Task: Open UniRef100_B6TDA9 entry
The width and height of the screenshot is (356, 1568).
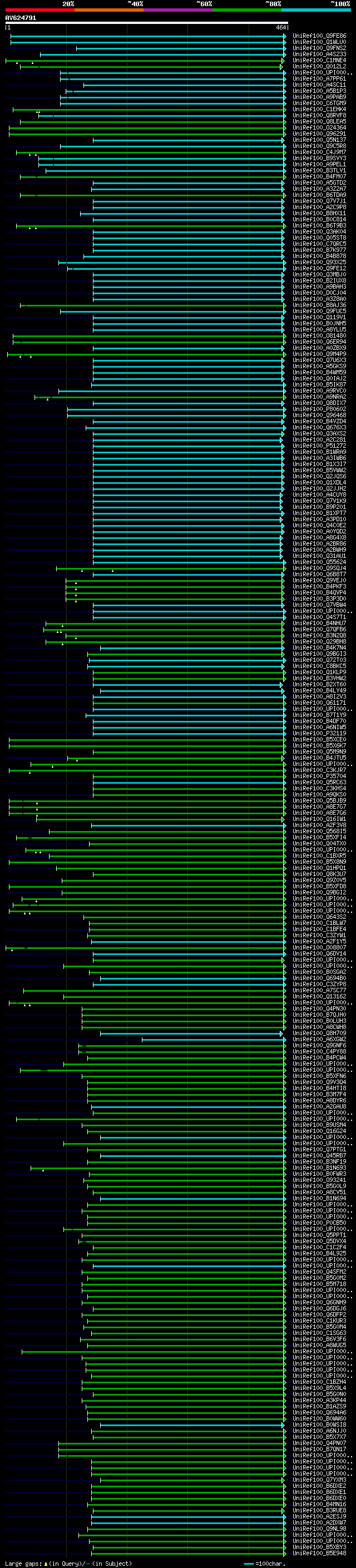Action: 319,195
